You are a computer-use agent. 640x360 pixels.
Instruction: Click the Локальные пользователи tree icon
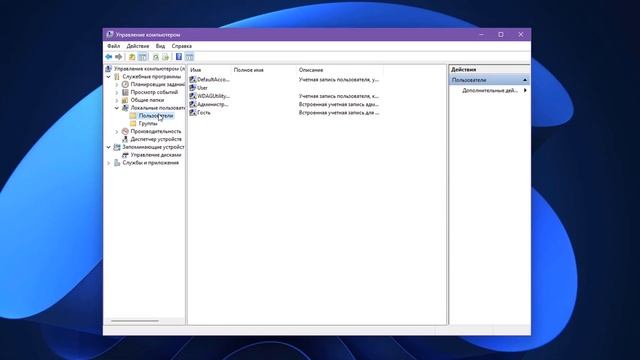(125, 108)
